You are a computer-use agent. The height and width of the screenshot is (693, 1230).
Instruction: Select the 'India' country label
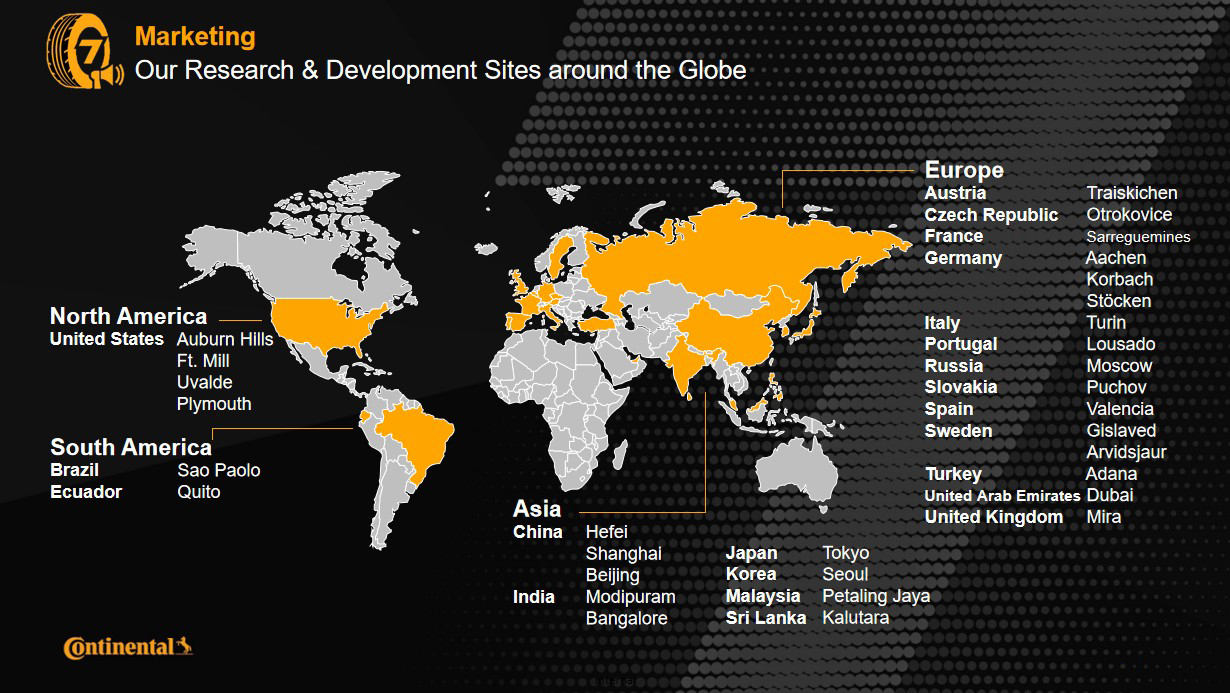[534, 597]
